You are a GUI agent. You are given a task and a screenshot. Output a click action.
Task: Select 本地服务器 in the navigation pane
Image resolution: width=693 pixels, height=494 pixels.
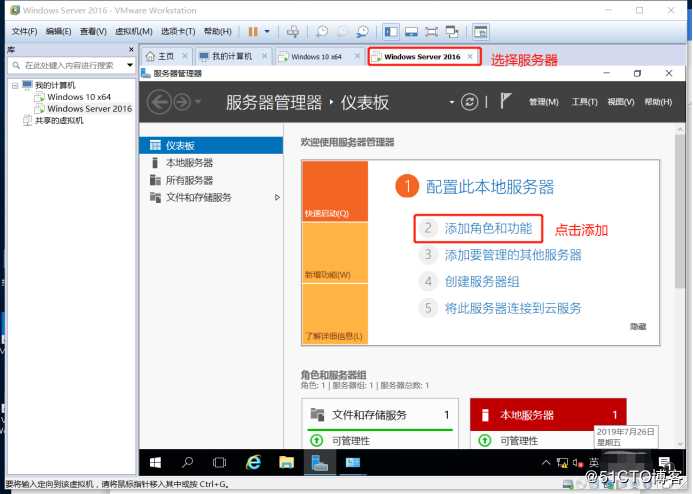(x=211, y=163)
